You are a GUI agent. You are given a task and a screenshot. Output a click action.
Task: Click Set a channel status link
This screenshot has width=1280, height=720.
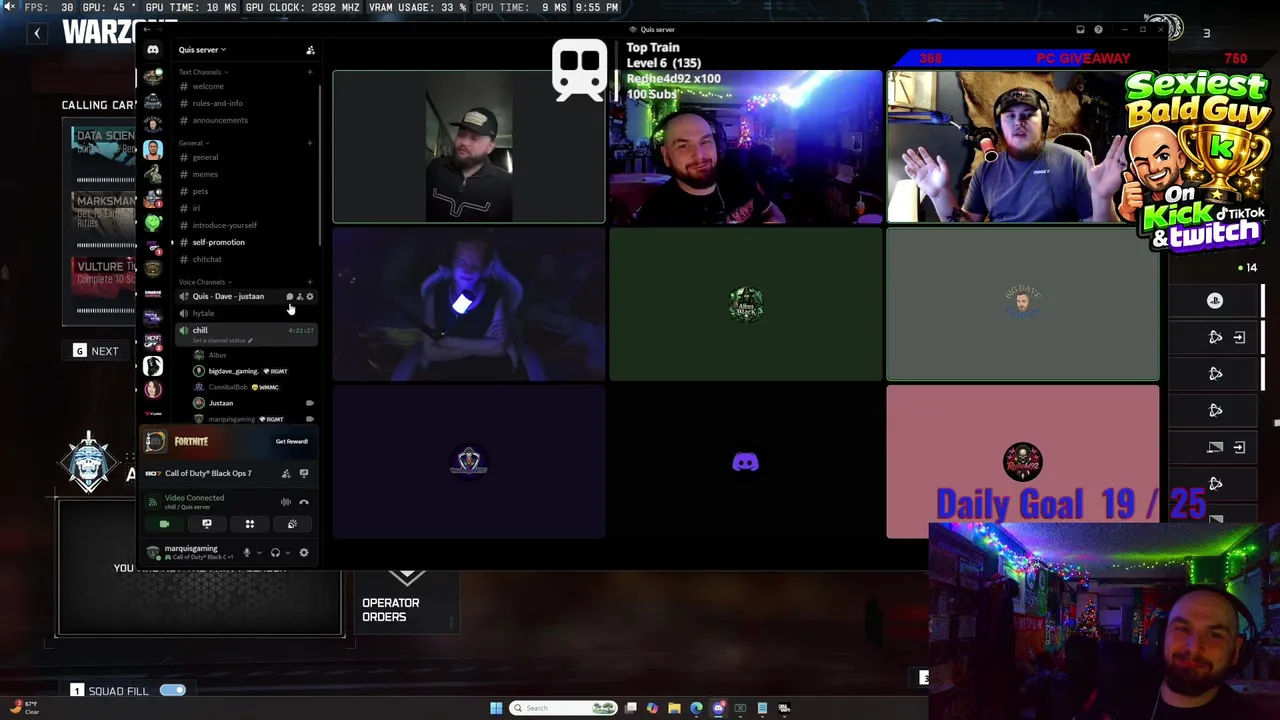[x=220, y=340]
